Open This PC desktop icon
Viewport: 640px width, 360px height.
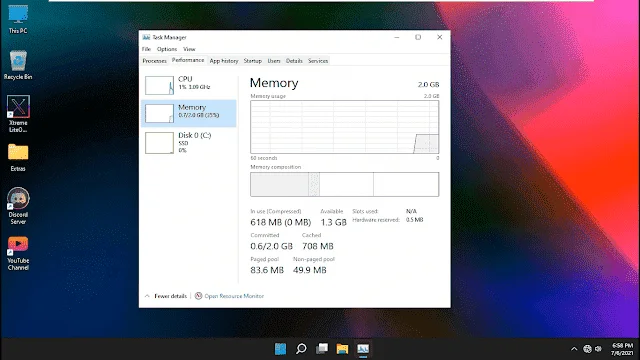[x=18, y=19]
